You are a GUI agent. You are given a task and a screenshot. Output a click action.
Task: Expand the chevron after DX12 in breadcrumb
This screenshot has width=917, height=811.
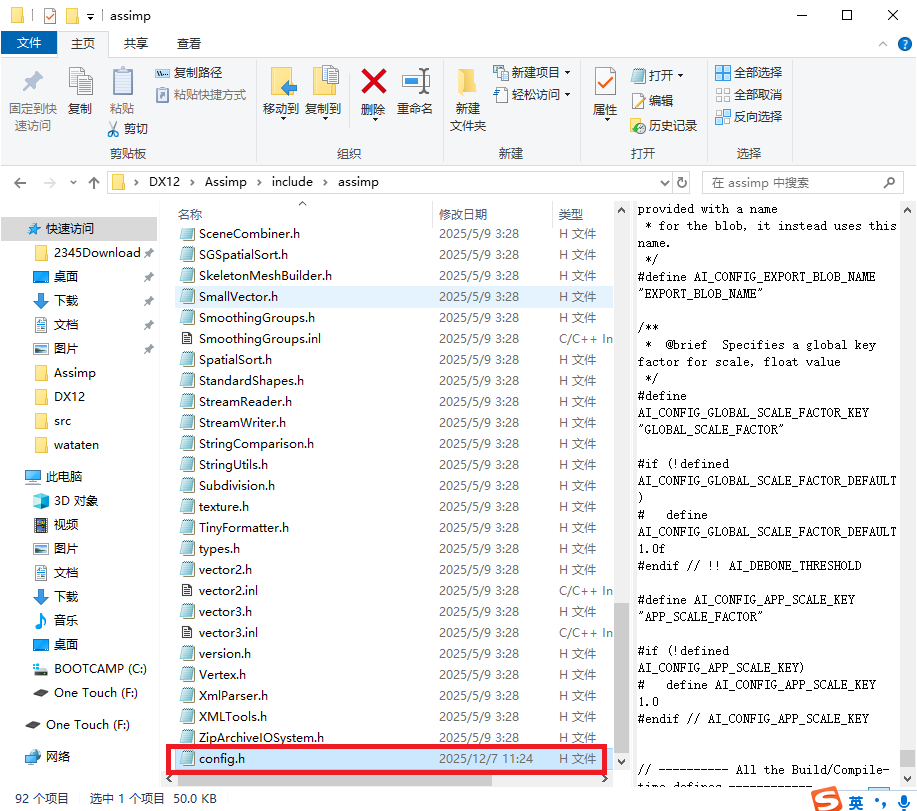coord(192,182)
